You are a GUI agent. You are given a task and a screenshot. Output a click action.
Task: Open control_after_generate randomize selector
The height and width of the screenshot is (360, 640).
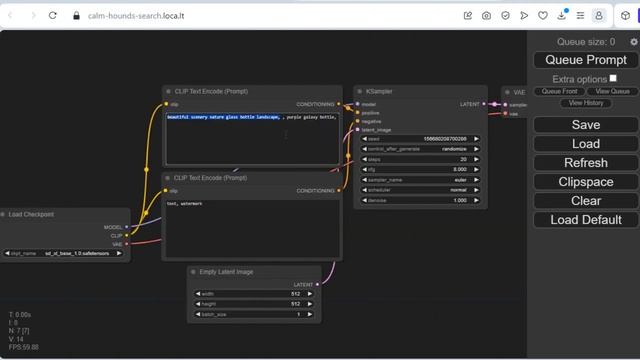click(420, 149)
